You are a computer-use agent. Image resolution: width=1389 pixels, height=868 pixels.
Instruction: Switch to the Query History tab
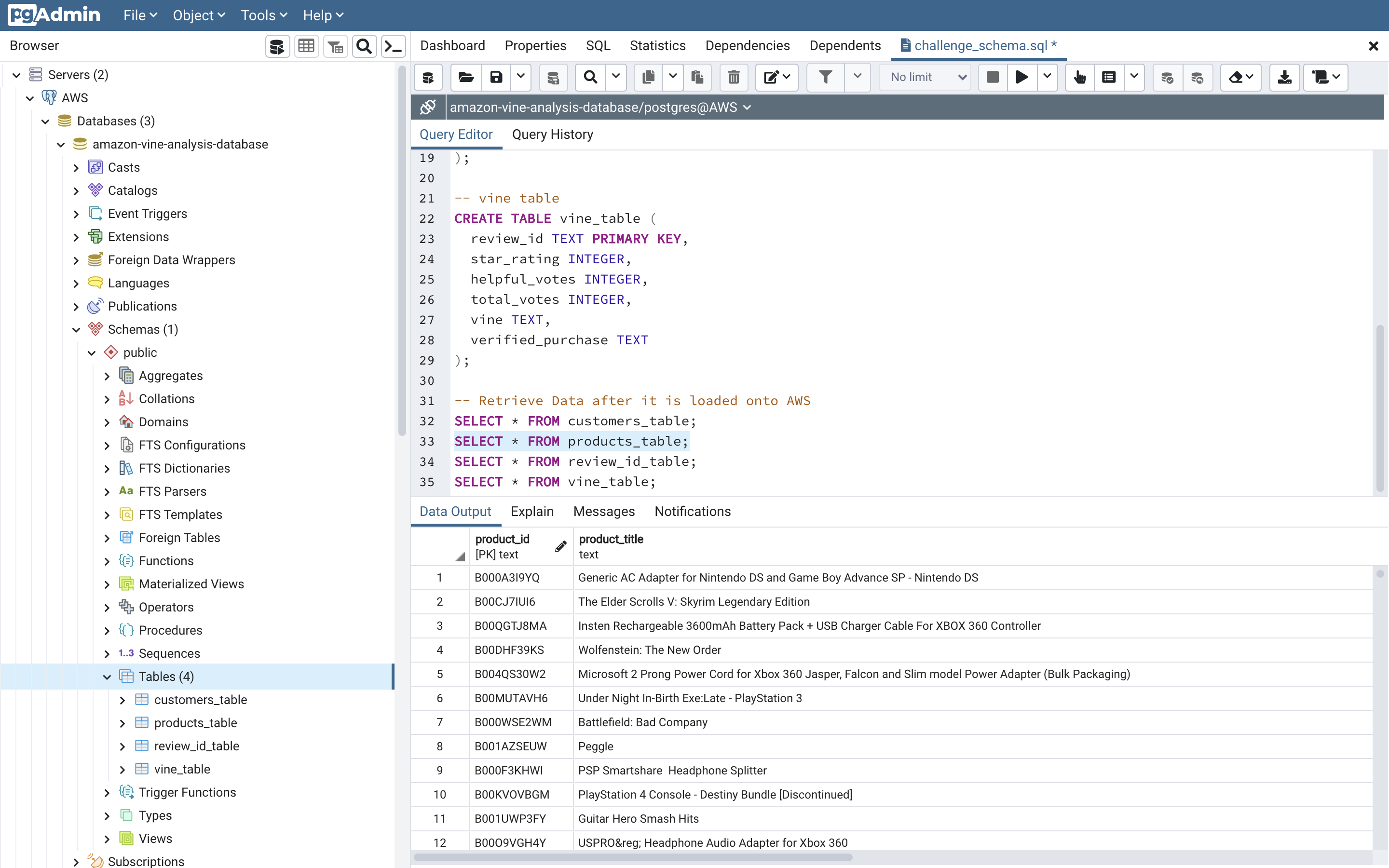(x=552, y=135)
